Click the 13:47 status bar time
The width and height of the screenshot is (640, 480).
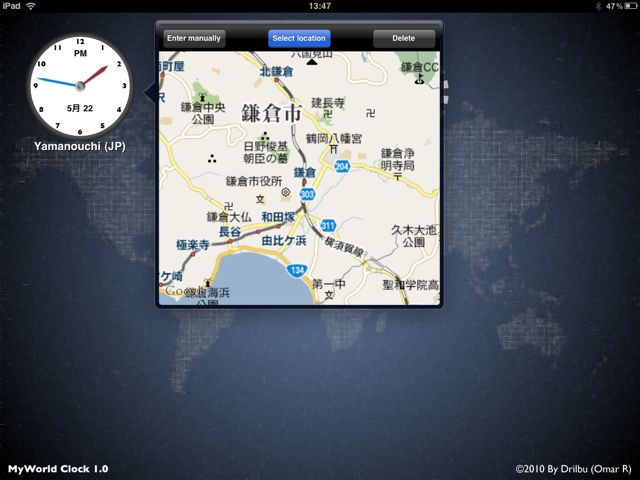pyautogui.click(x=320, y=6)
